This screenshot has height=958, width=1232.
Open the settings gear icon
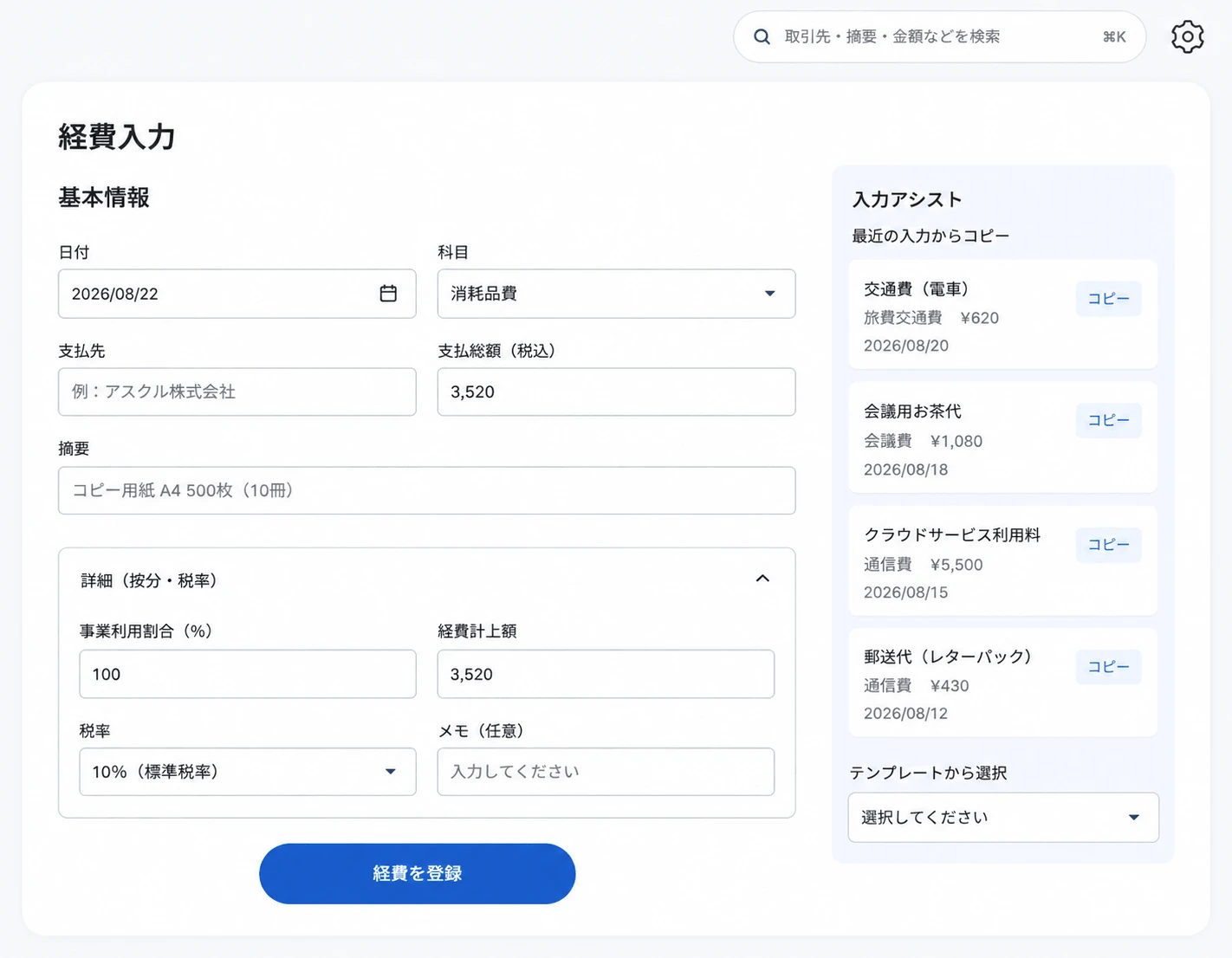pos(1187,36)
